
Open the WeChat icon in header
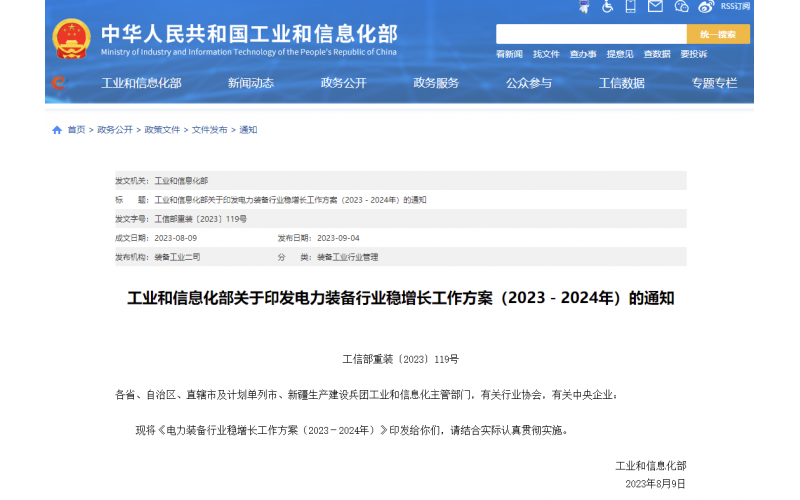[681, 7]
